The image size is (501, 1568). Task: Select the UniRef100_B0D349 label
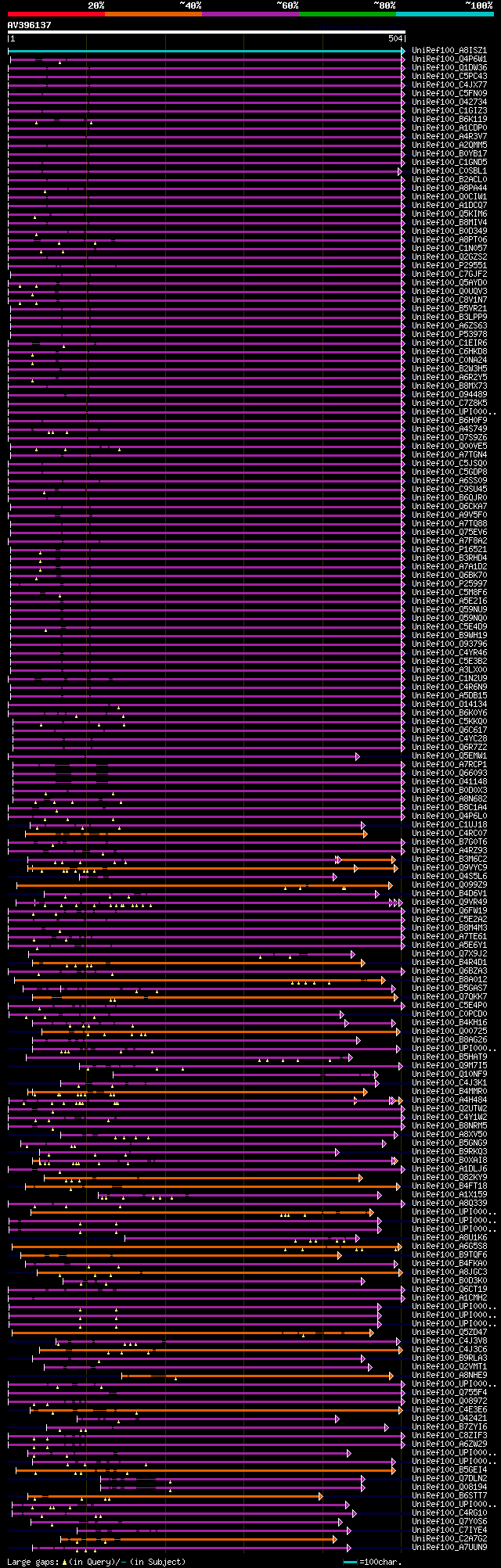point(449,231)
